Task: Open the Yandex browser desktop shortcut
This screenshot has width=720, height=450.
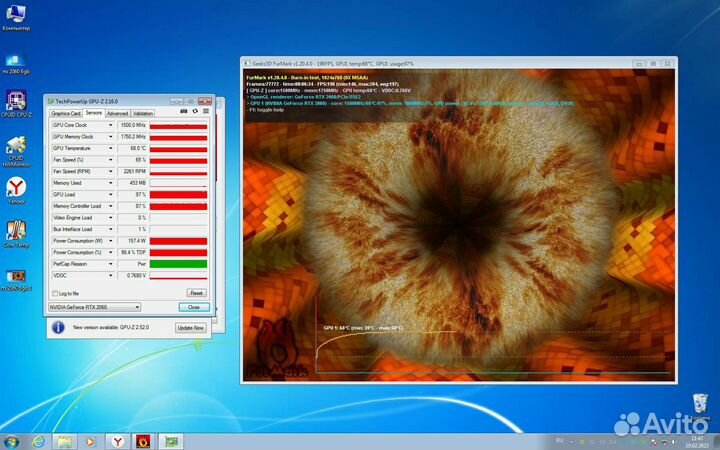Action: [x=16, y=191]
